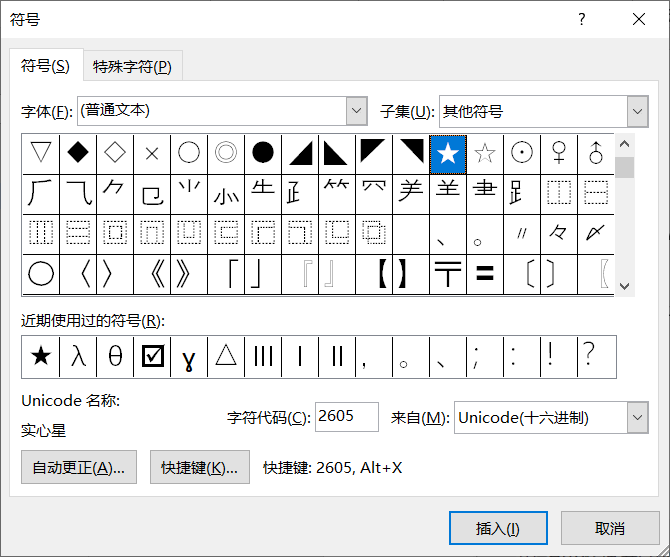The height and width of the screenshot is (557, 670).
Task: Switch to the 特殊字符(P) tab
Action: (132, 67)
